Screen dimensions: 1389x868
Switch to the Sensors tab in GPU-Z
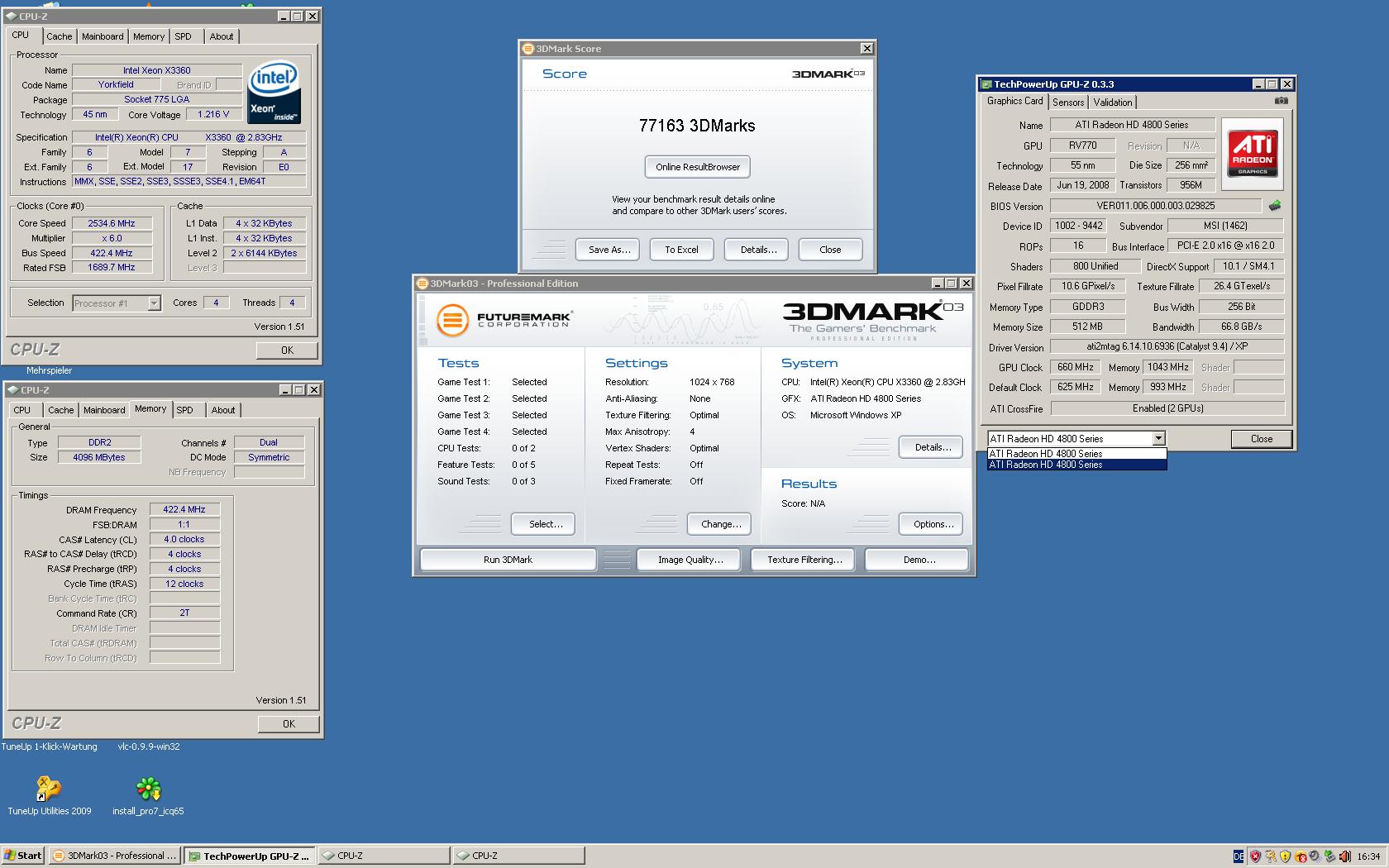point(1068,103)
